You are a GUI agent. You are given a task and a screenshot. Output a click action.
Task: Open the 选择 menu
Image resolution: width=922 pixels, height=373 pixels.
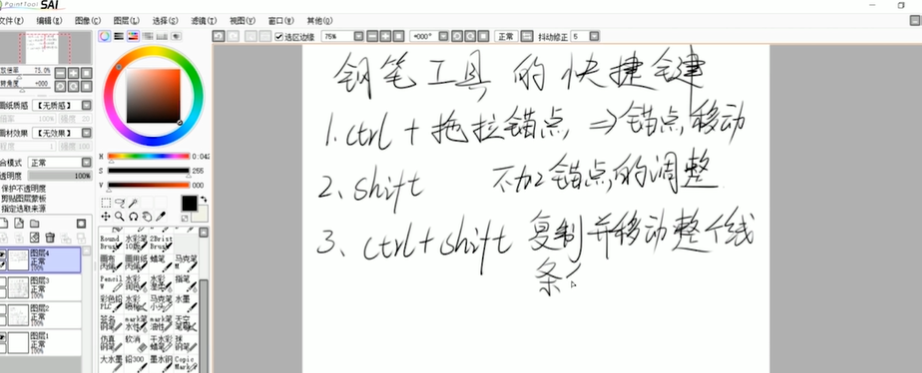[x=165, y=21]
